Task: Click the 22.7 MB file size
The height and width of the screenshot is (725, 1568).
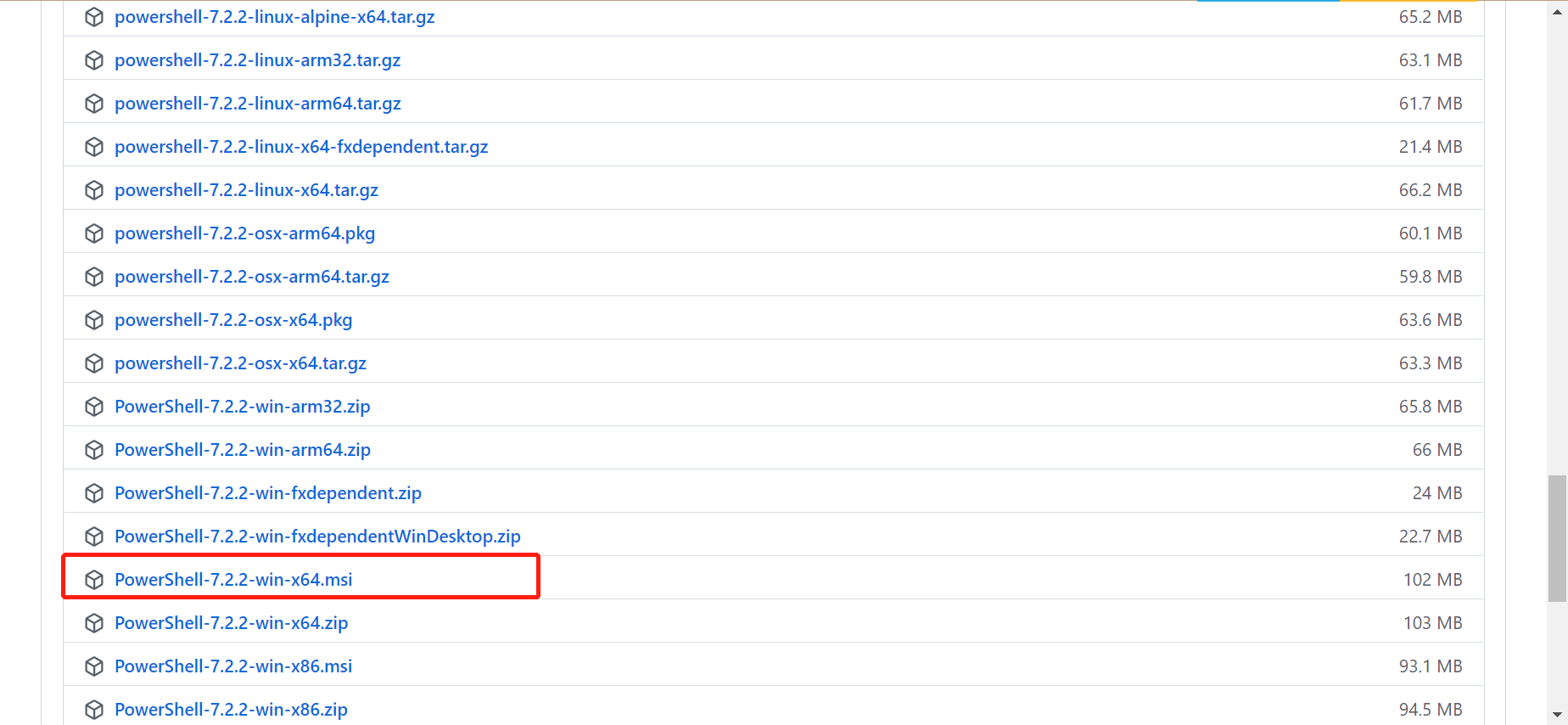Action: click(1431, 537)
